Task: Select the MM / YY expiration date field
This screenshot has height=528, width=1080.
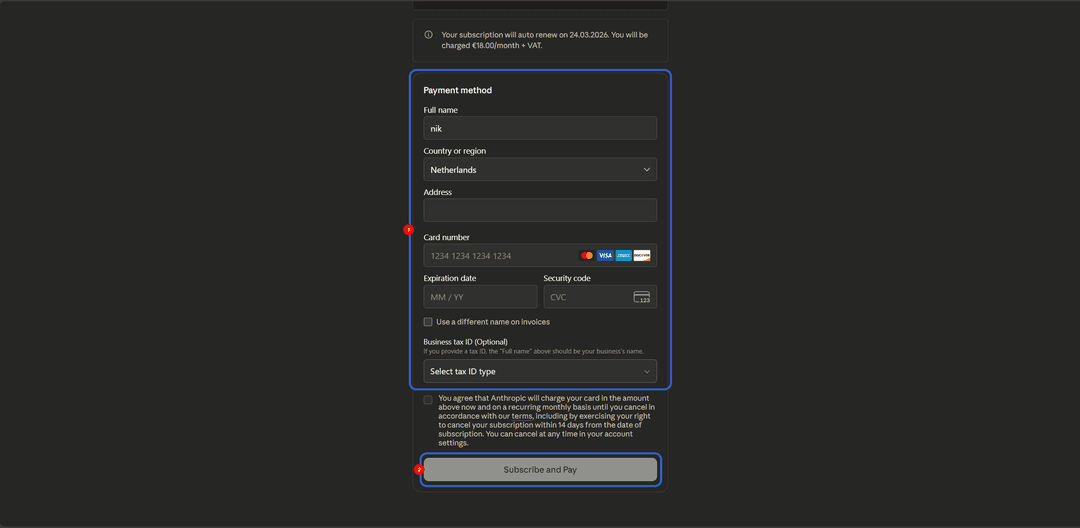Action: point(480,297)
